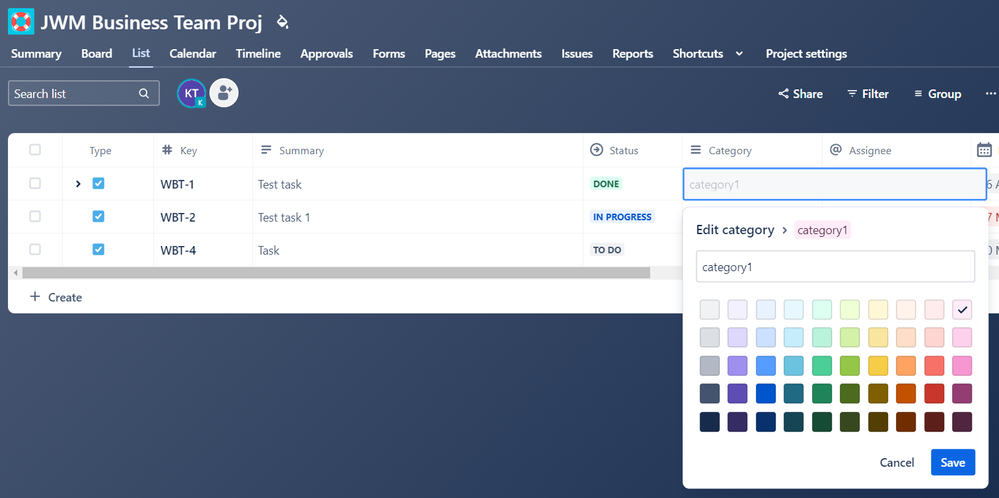
Task: Switch to the Calendar tab
Action: (192, 54)
